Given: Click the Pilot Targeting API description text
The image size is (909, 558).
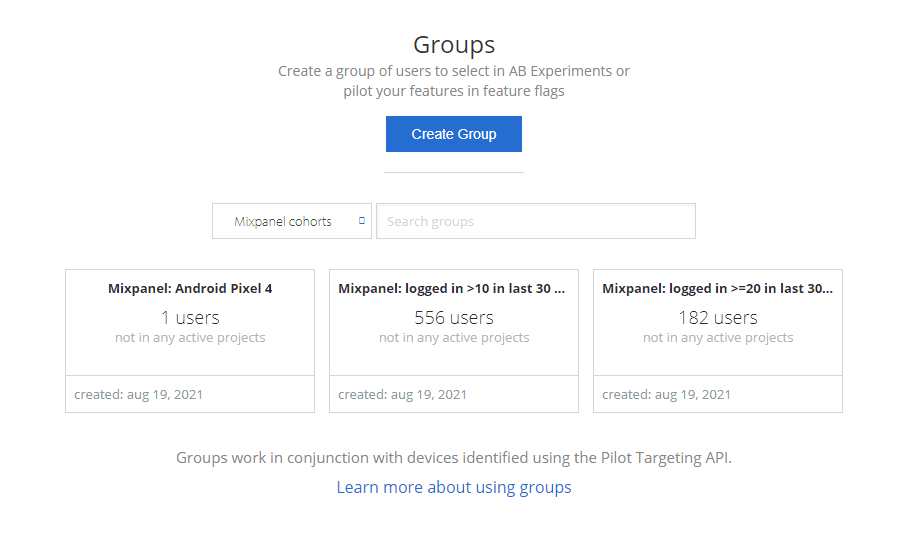Looking at the screenshot, I should click(453, 458).
